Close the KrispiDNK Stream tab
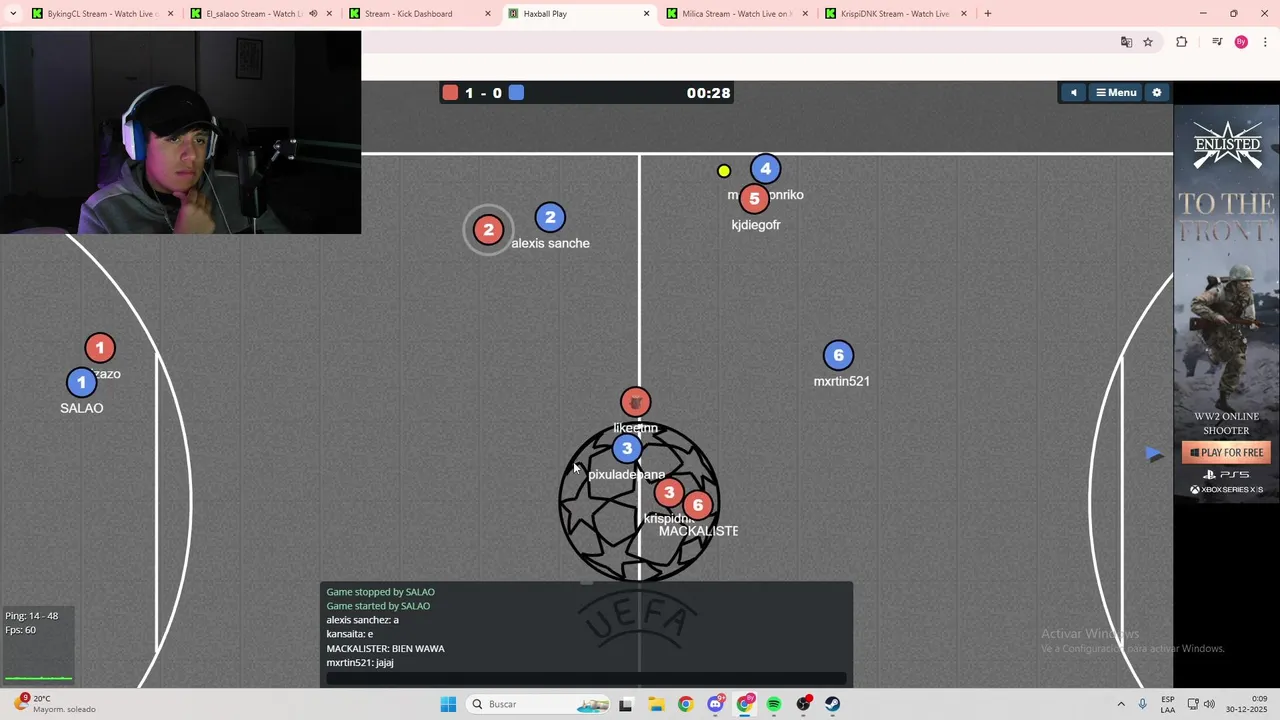1280x720 pixels. (964, 14)
